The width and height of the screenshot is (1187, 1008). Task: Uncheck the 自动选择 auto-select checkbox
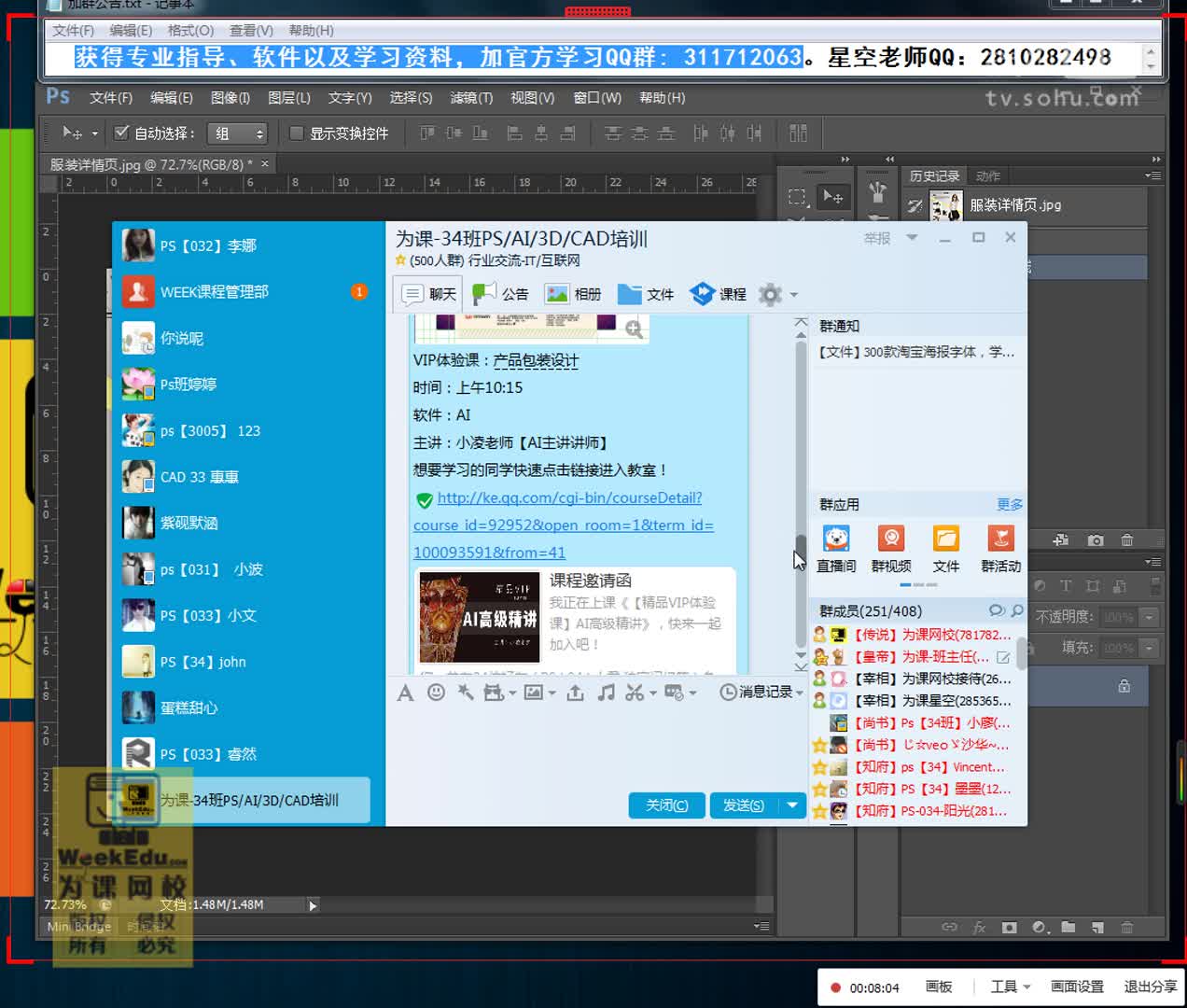tap(121, 133)
